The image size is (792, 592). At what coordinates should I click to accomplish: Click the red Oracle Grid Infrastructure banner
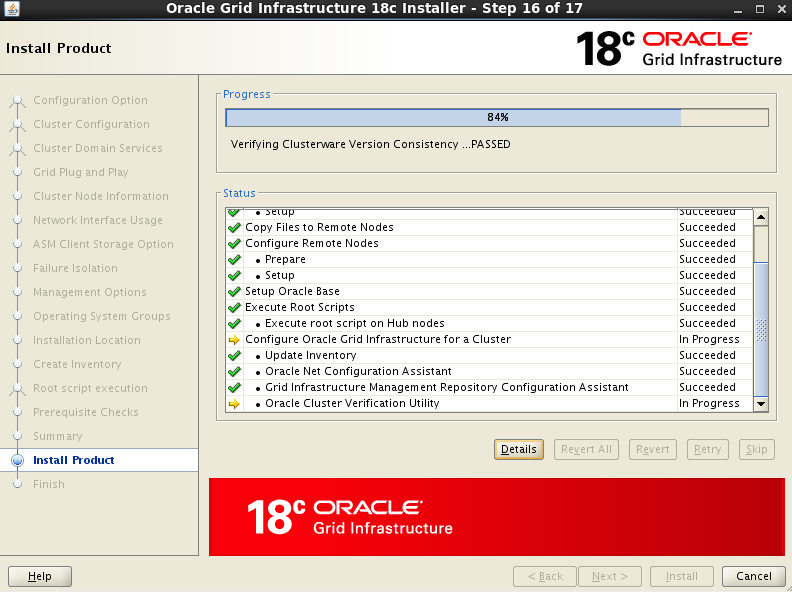click(x=497, y=517)
